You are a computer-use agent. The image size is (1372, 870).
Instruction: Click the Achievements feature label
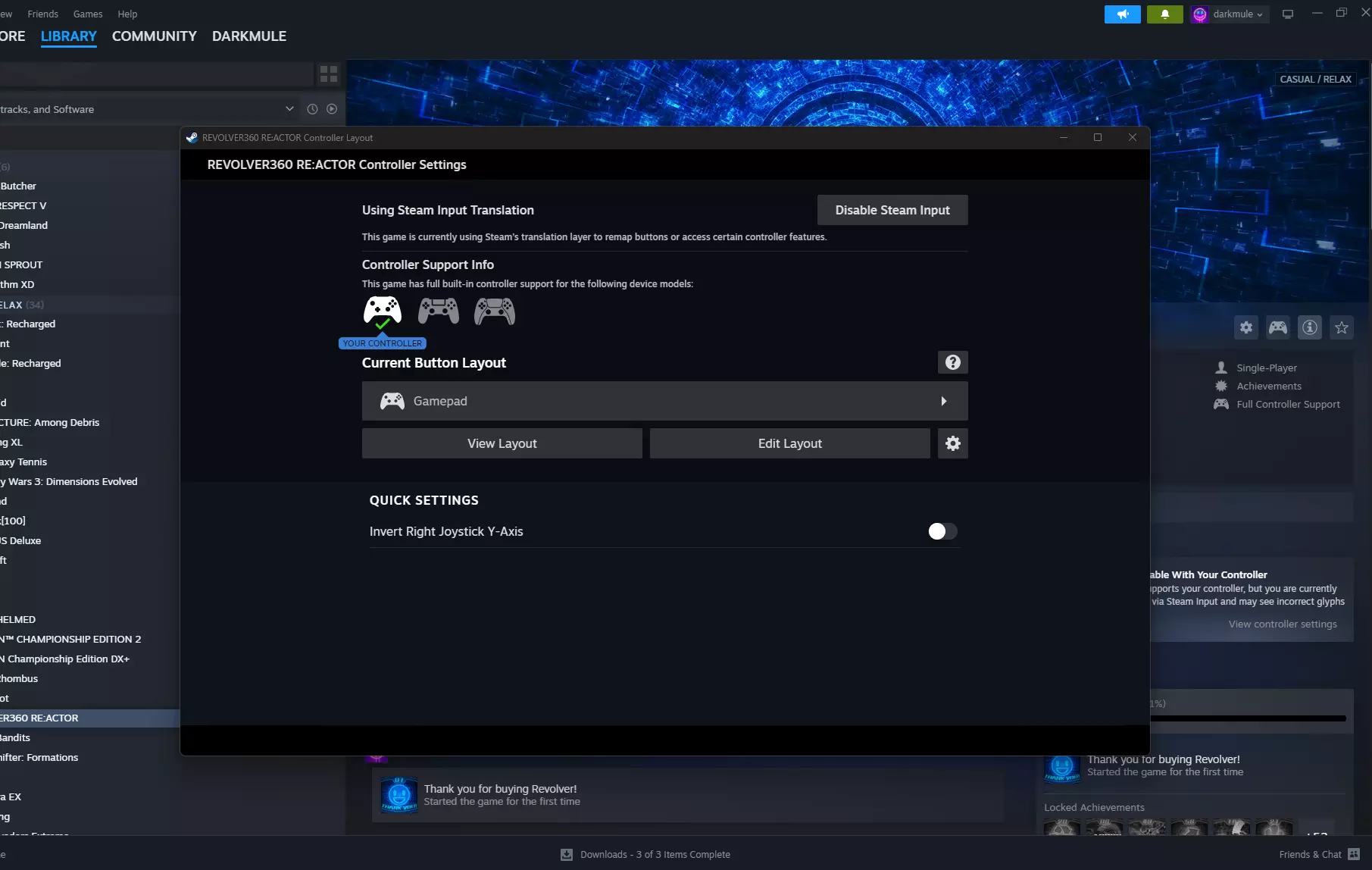click(1269, 386)
